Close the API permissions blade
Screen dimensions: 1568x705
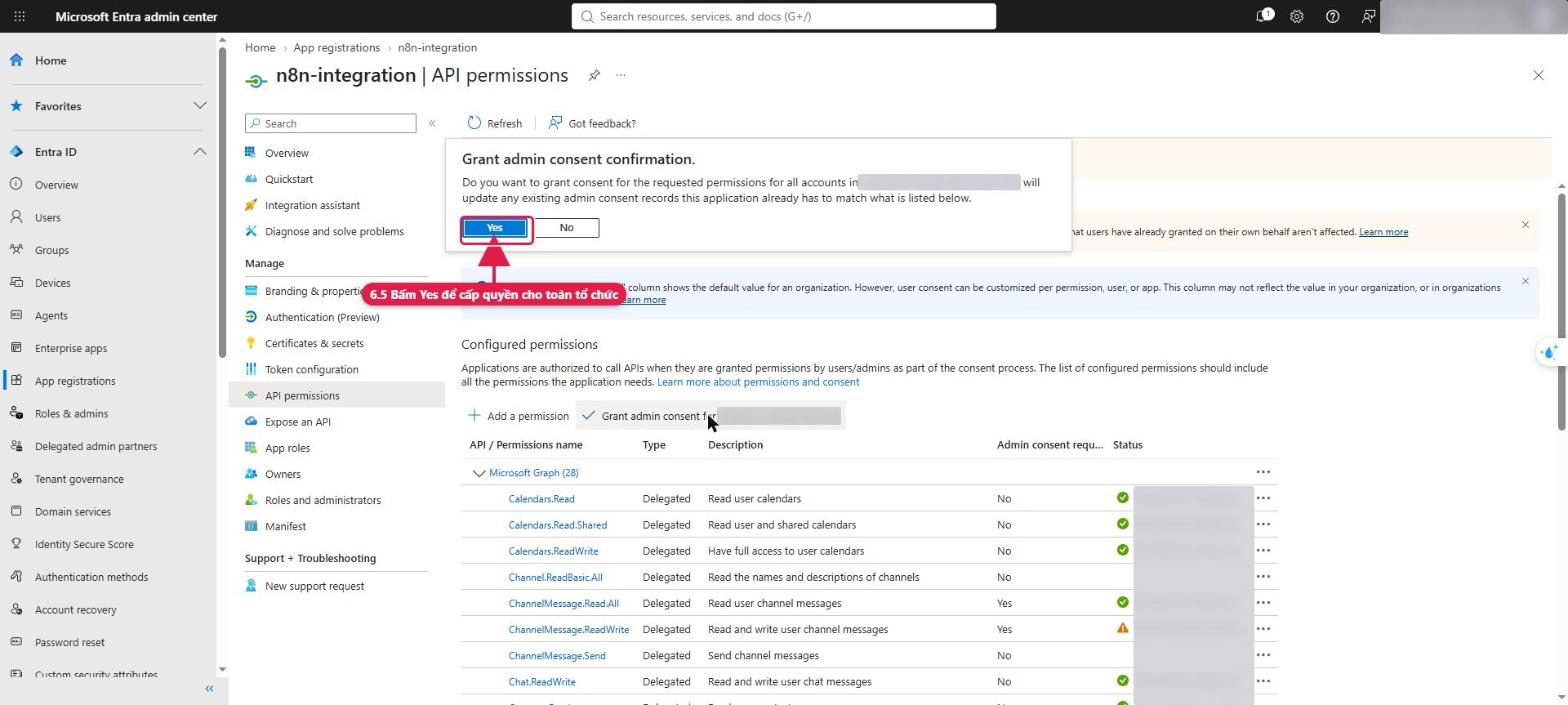pyautogui.click(x=1538, y=75)
